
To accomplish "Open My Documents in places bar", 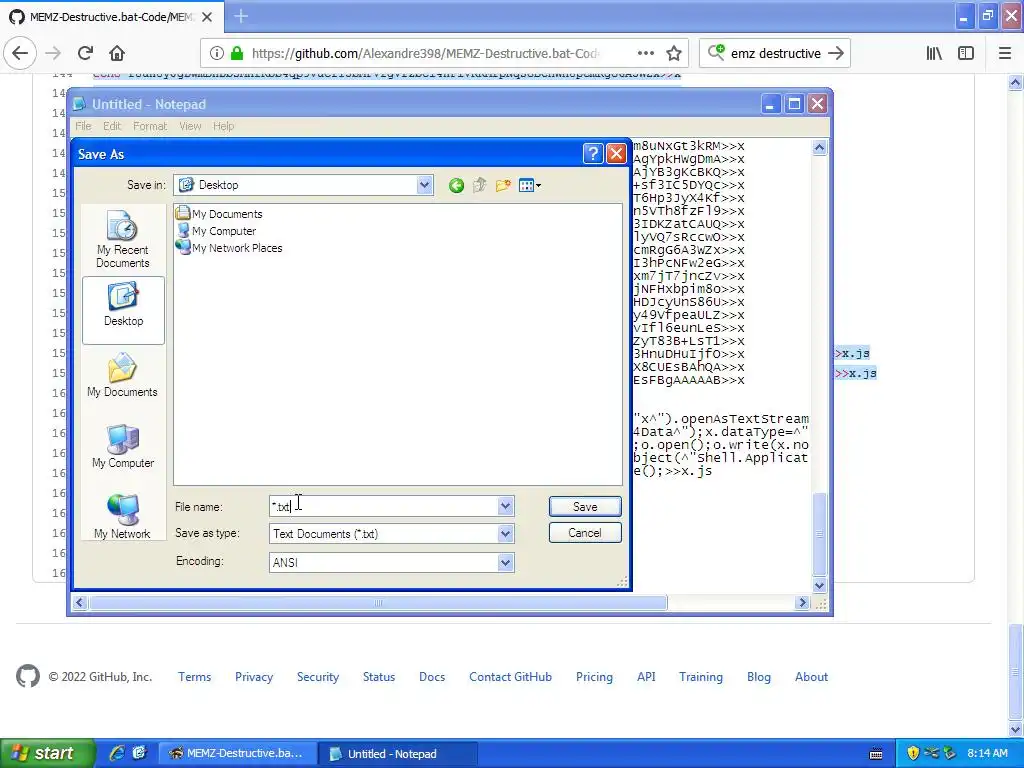I will pos(123,376).
